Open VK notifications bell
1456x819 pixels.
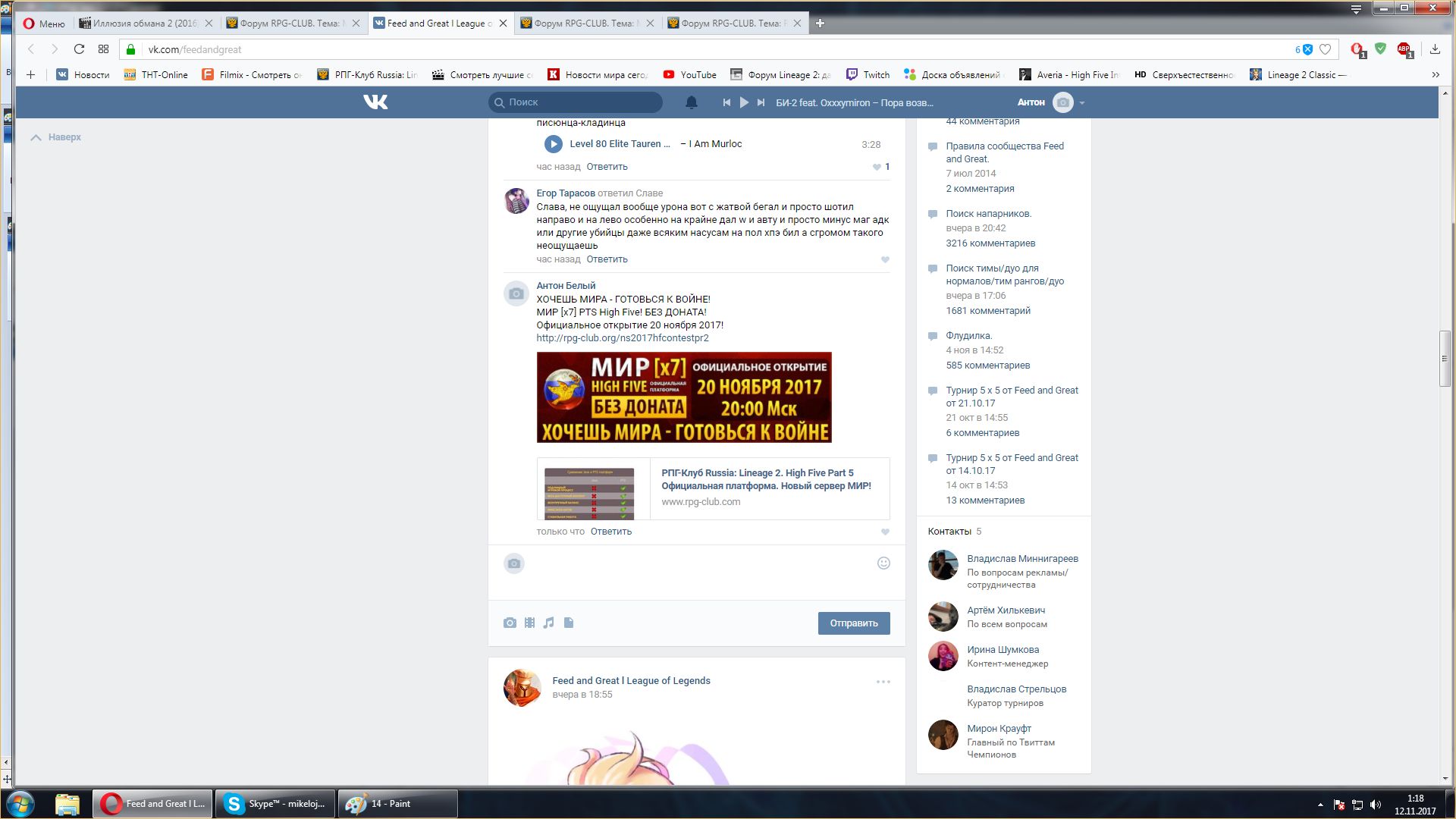click(691, 102)
